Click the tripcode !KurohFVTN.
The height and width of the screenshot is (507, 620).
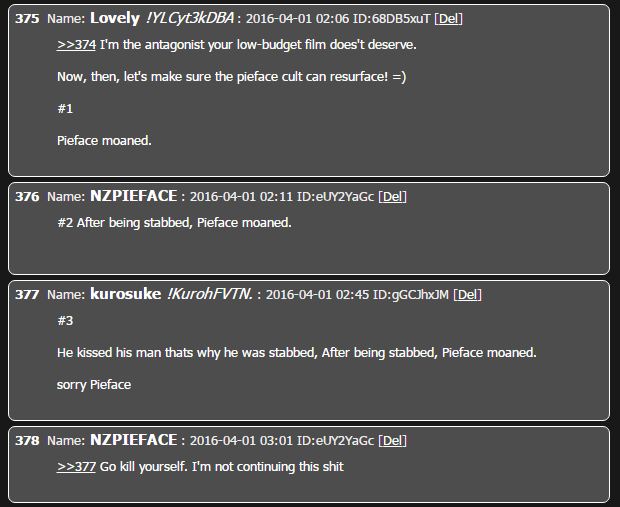point(210,294)
